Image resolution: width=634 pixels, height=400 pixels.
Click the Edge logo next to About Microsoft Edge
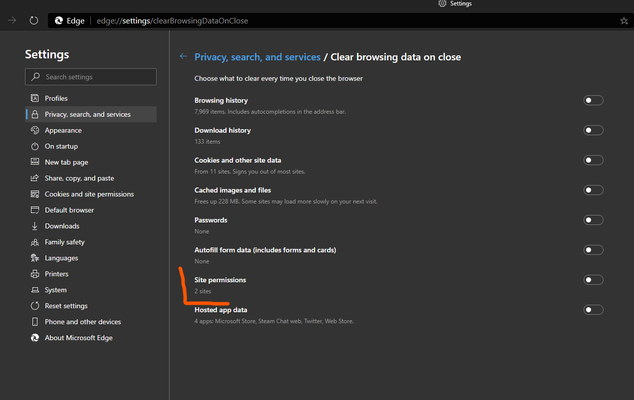click(35, 338)
